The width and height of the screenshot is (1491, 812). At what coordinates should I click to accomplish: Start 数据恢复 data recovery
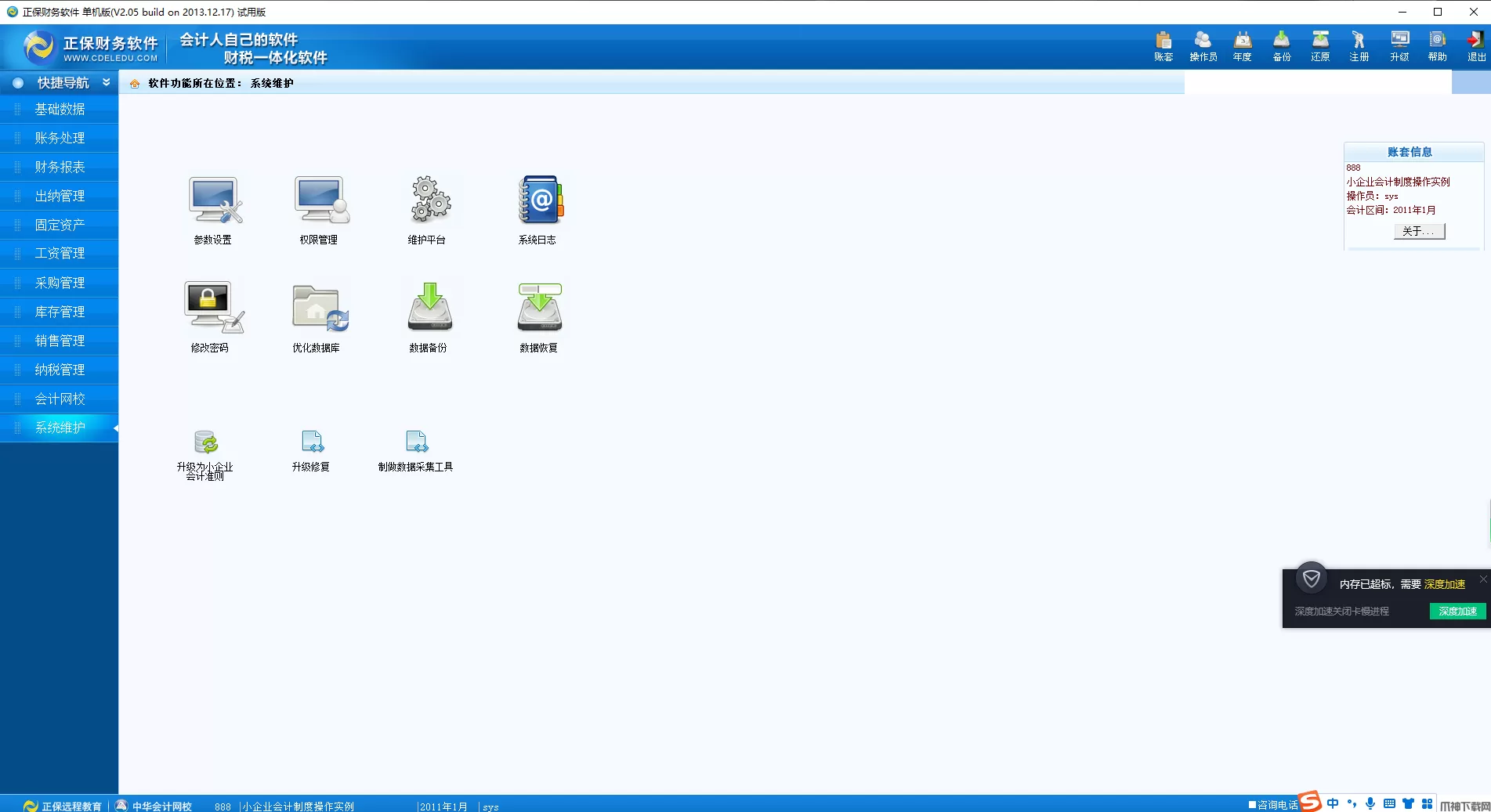coord(539,317)
